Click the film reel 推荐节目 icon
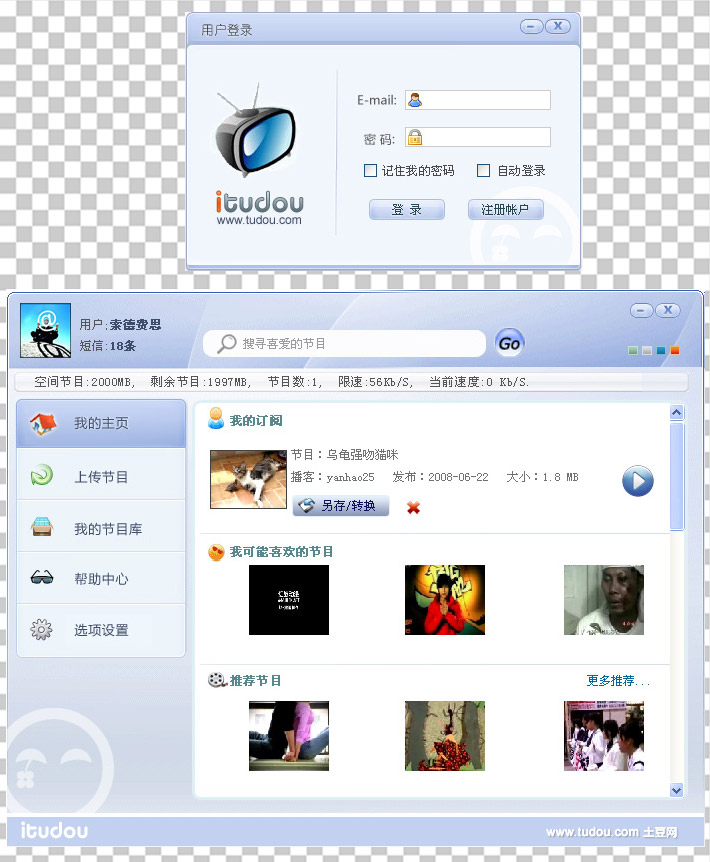The image size is (710, 862). [217, 680]
